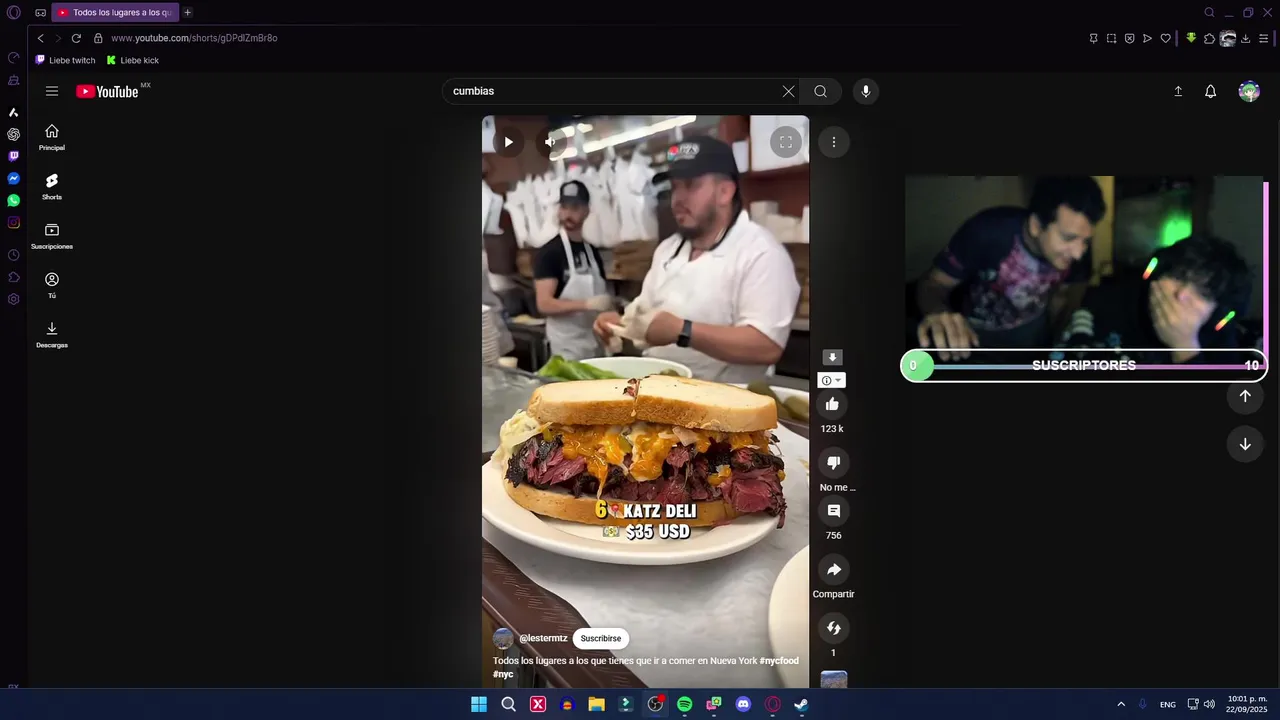Add page to bookmarks heart icon
The image size is (1280, 720).
[x=1165, y=38]
